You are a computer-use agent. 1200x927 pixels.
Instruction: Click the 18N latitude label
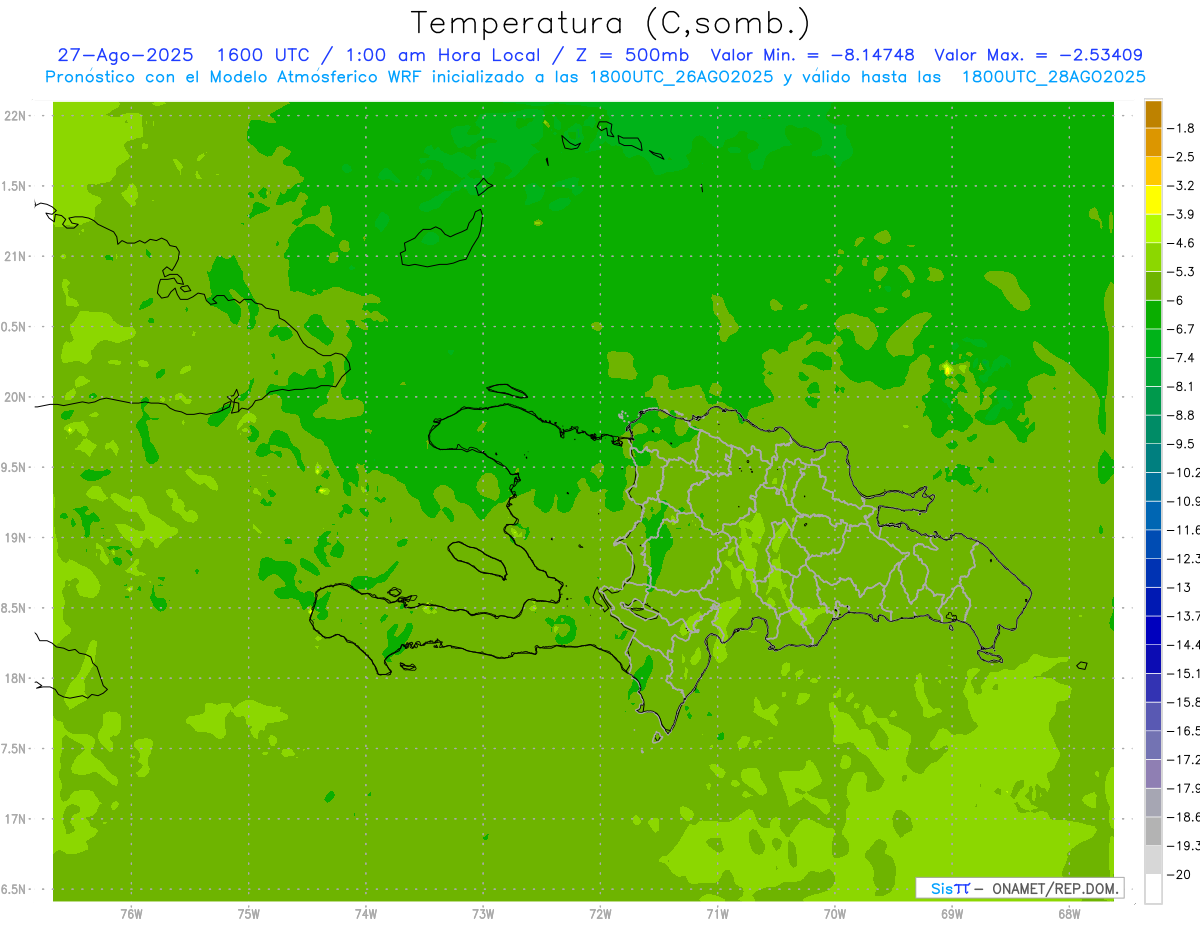15,679
